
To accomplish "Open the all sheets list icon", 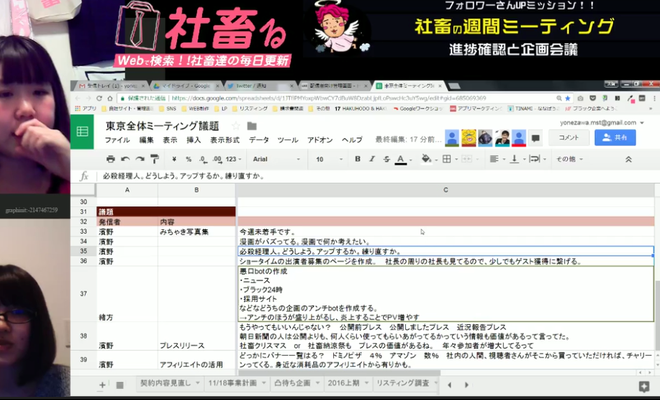I will click(121, 384).
